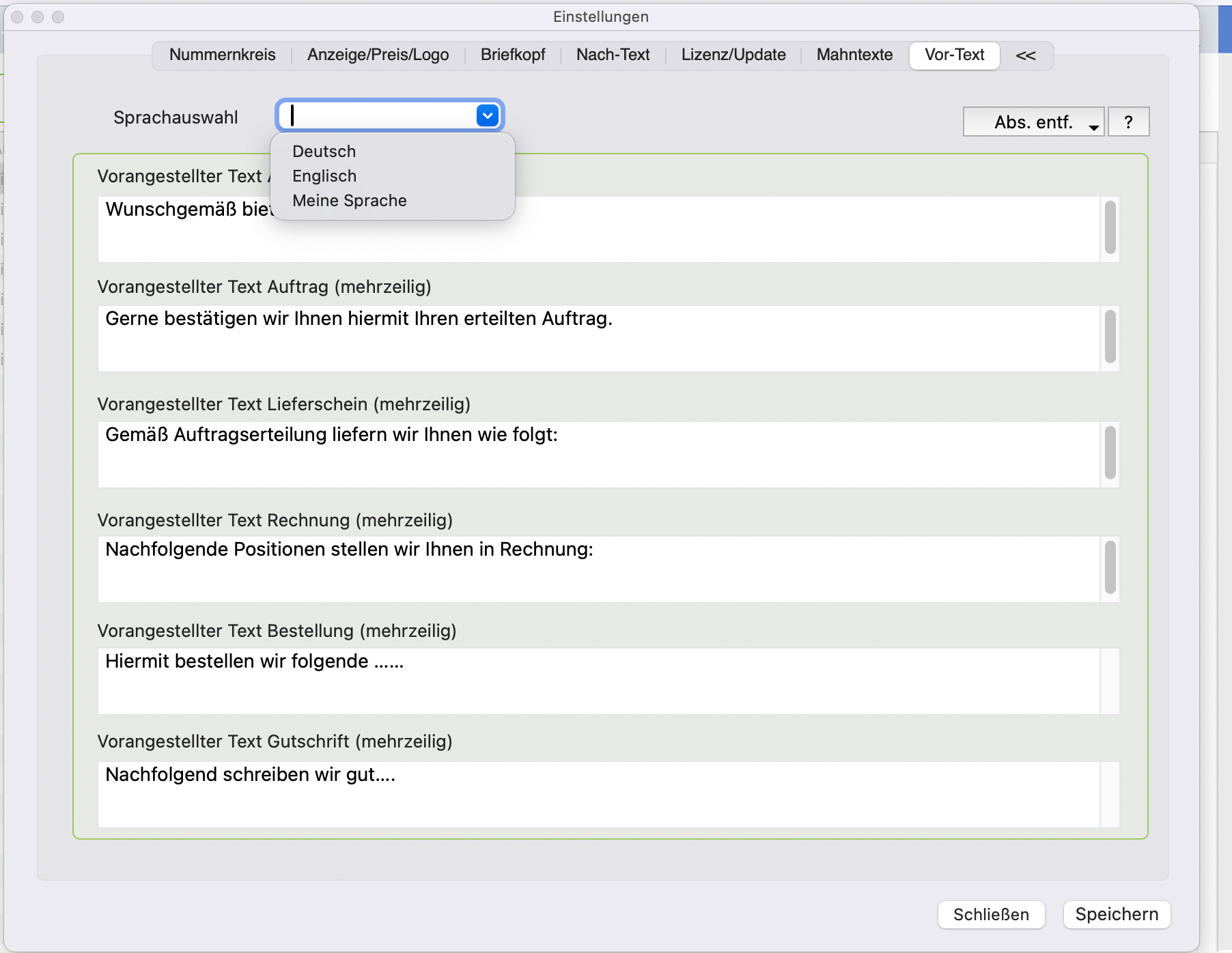The height and width of the screenshot is (953, 1232).
Task: Open the Abs. entf. dropdown
Action: [1033, 122]
